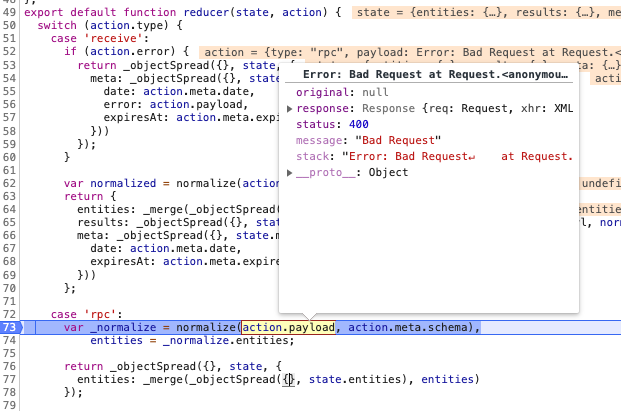The width and height of the screenshot is (621, 411).
Task: Click the highlighted action.payload expression
Action: click(x=288, y=327)
